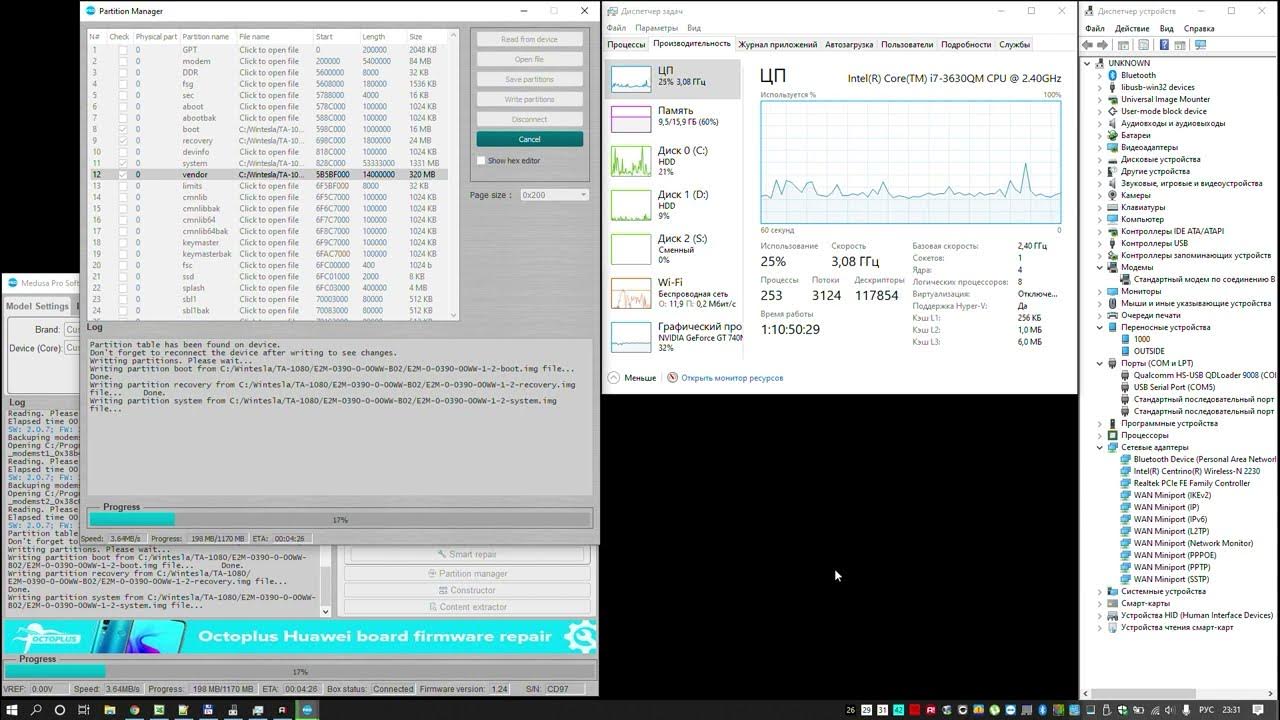Click Device Manager help toolbar icon
The height and width of the screenshot is (720, 1280).
[1163, 45]
